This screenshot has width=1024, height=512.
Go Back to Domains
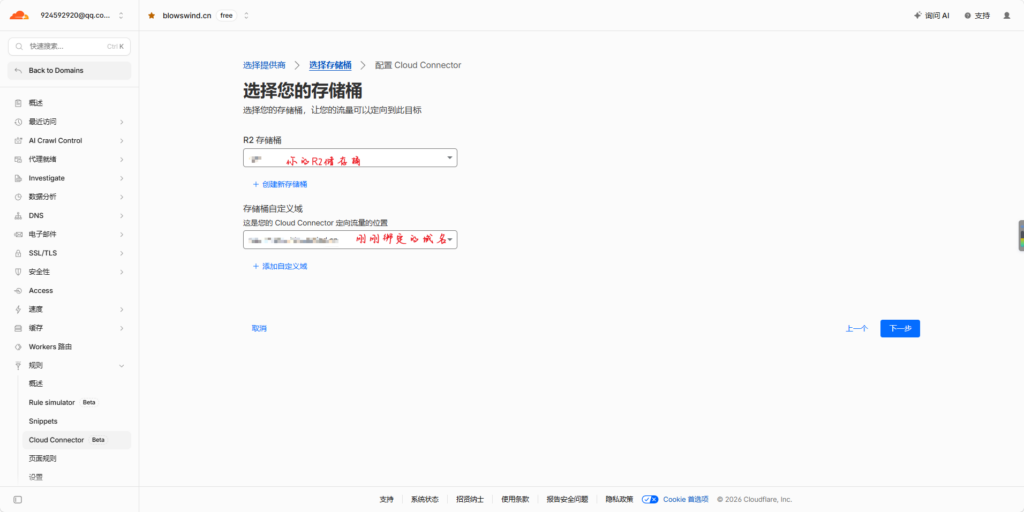[x=69, y=71]
